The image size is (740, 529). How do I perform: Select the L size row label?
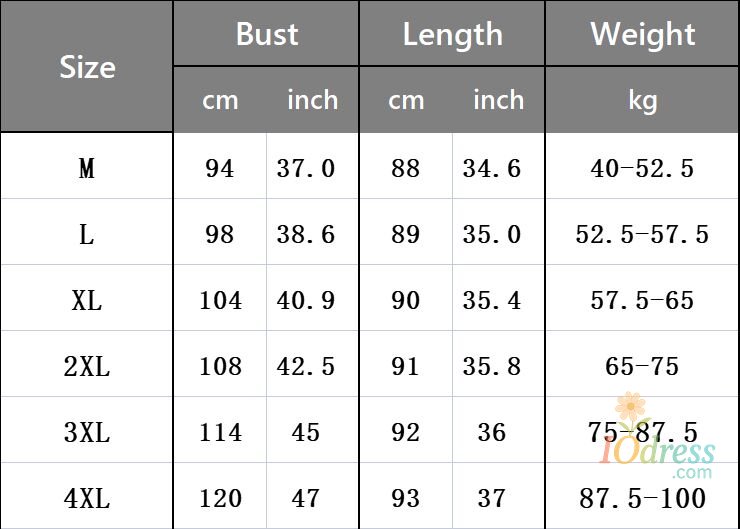[87, 235]
